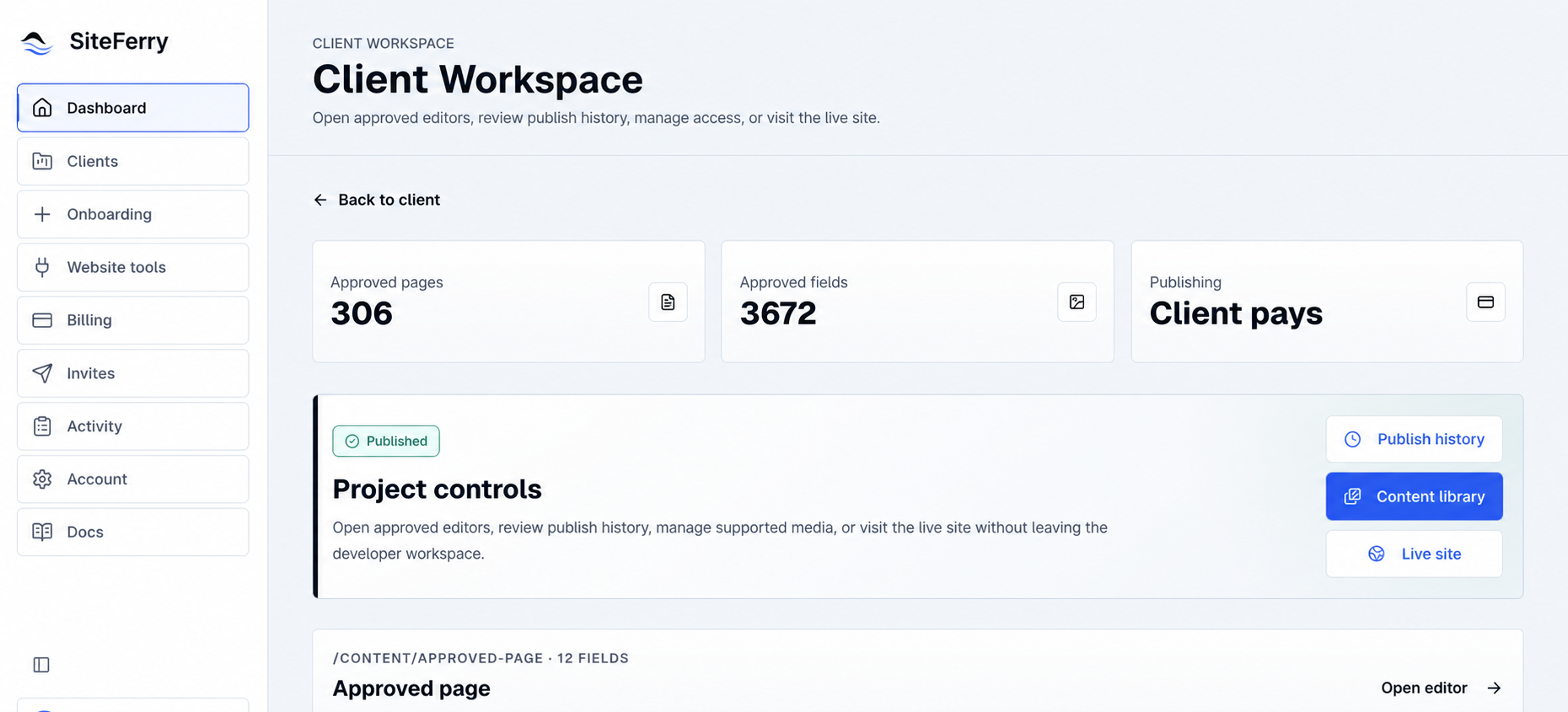Click the folder chart icon beside Clients
The width and height of the screenshot is (1568, 712).
point(42,161)
